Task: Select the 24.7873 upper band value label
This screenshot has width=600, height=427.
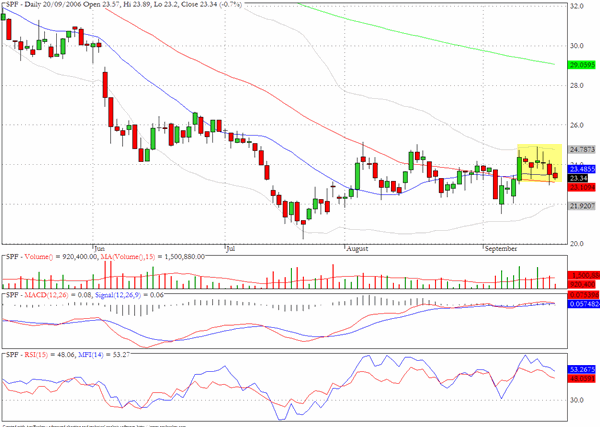Action: 582,149
